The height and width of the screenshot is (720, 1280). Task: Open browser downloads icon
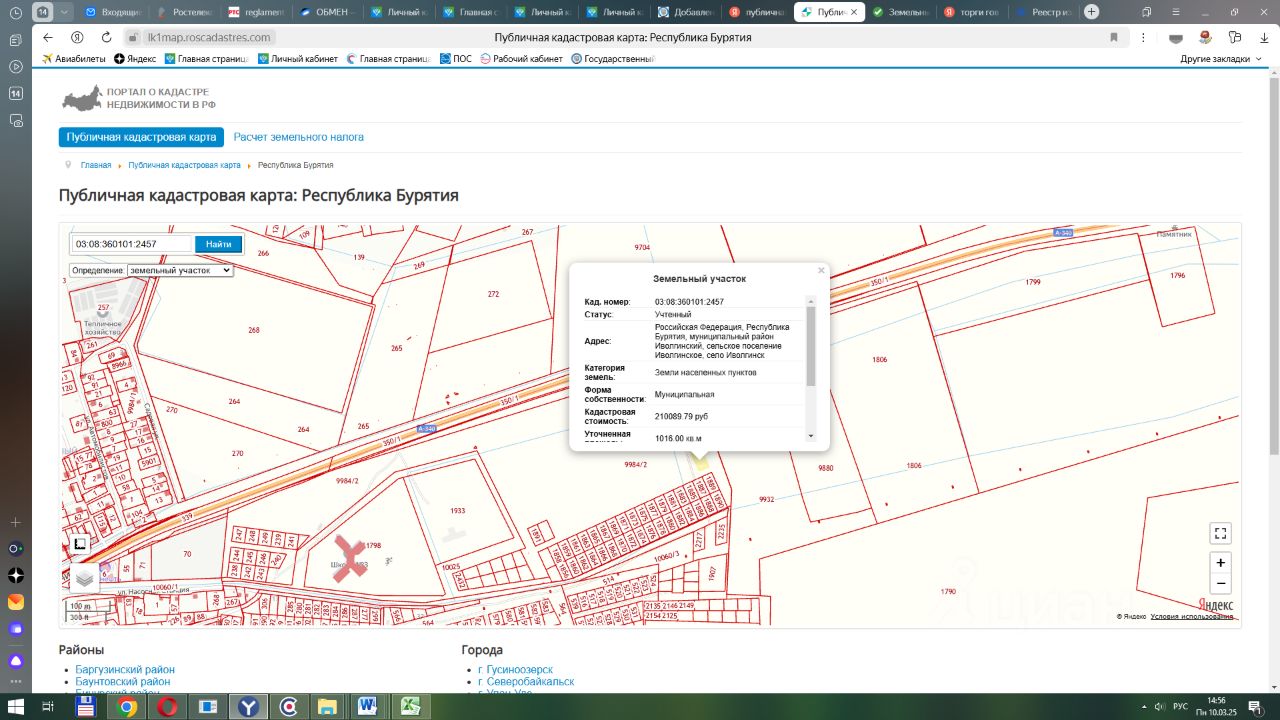(1264, 37)
